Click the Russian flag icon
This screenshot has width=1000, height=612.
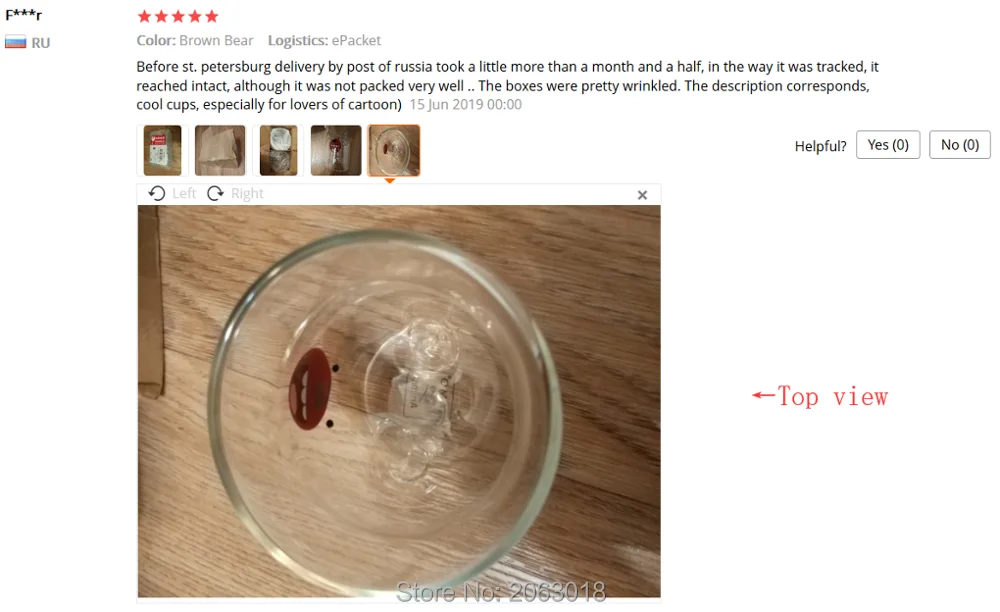15,42
